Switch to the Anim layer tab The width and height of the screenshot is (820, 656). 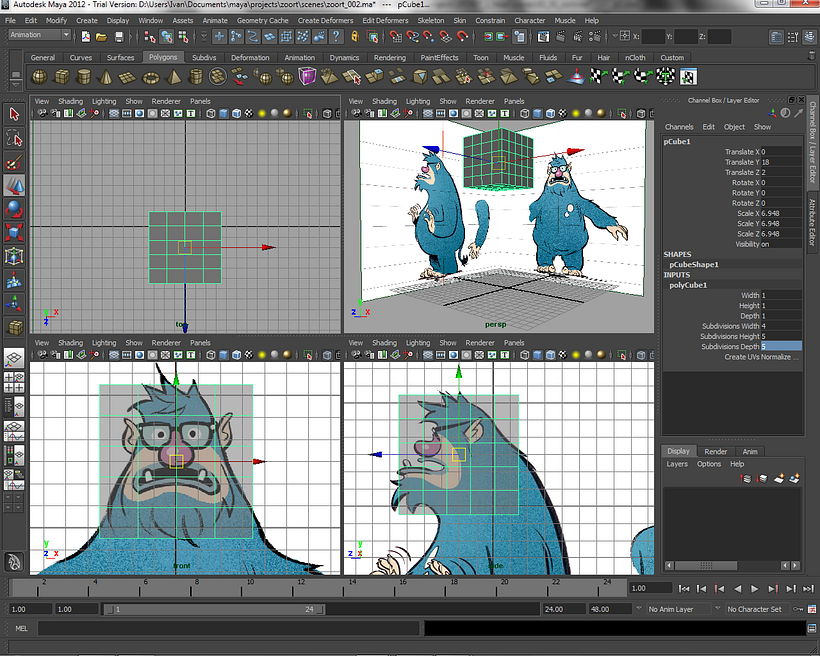coord(750,451)
